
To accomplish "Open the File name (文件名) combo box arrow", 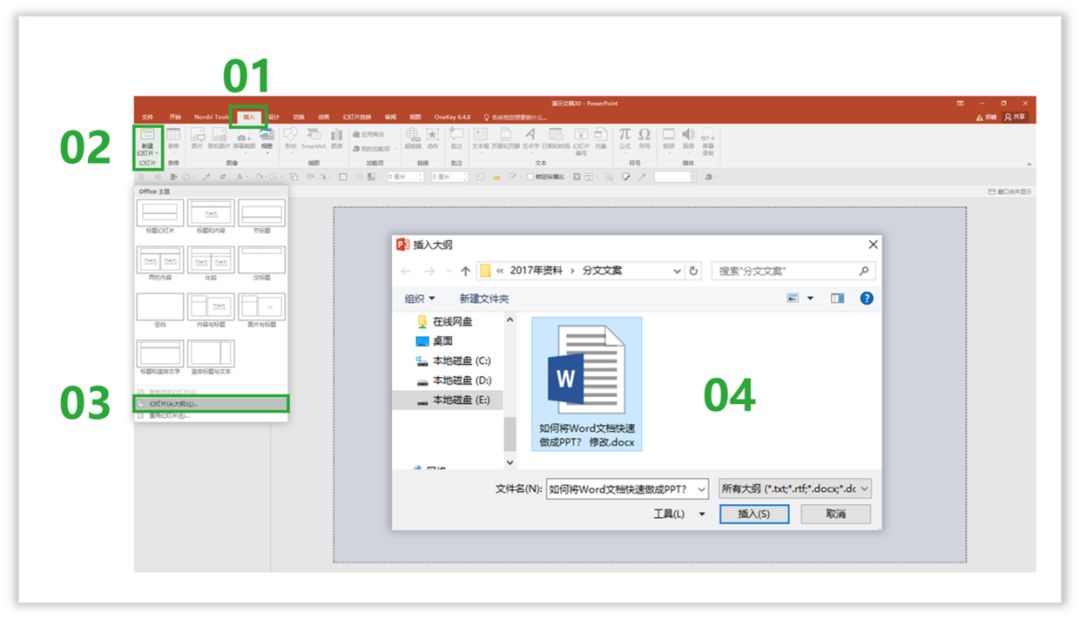I will click(701, 489).
